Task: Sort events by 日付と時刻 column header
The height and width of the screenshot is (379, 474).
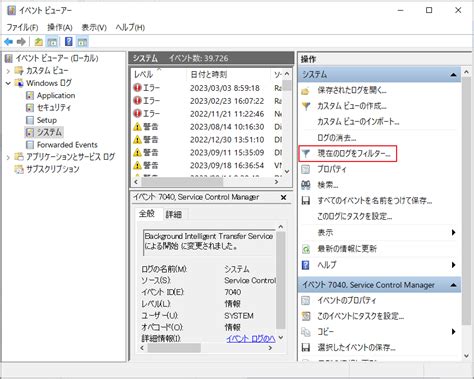Action: pos(209,74)
